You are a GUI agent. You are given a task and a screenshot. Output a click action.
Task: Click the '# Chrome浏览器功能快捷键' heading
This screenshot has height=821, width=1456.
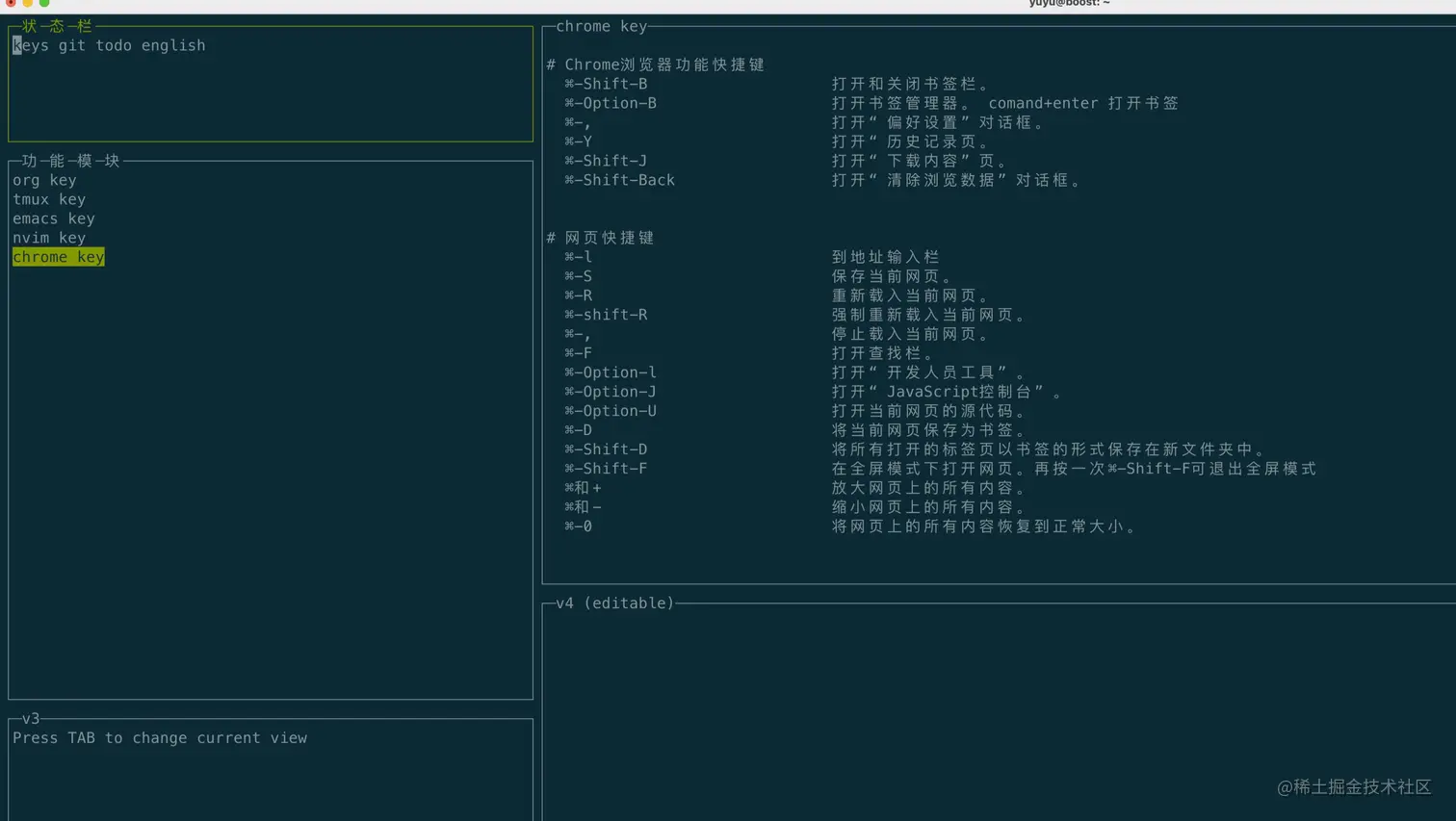pos(656,64)
